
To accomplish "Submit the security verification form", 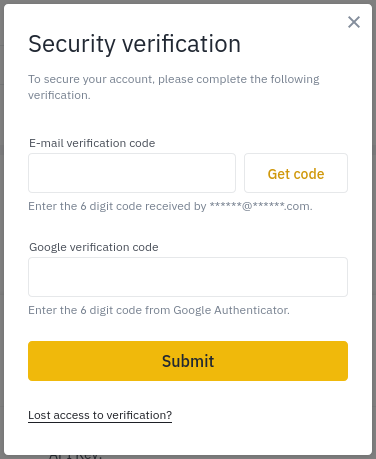I will click(x=188, y=361).
